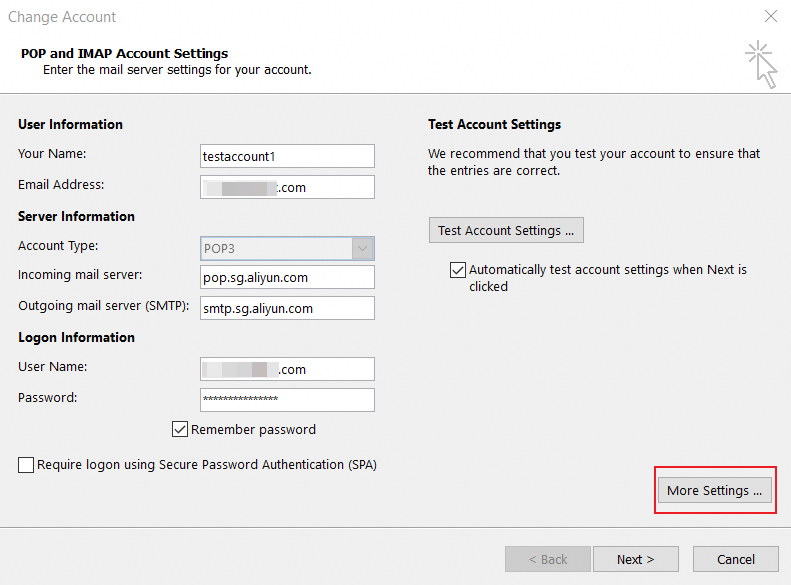This screenshot has width=791, height=585.
Task: Toggle automatic account settings test checkbox
Action: coord(458,270)
